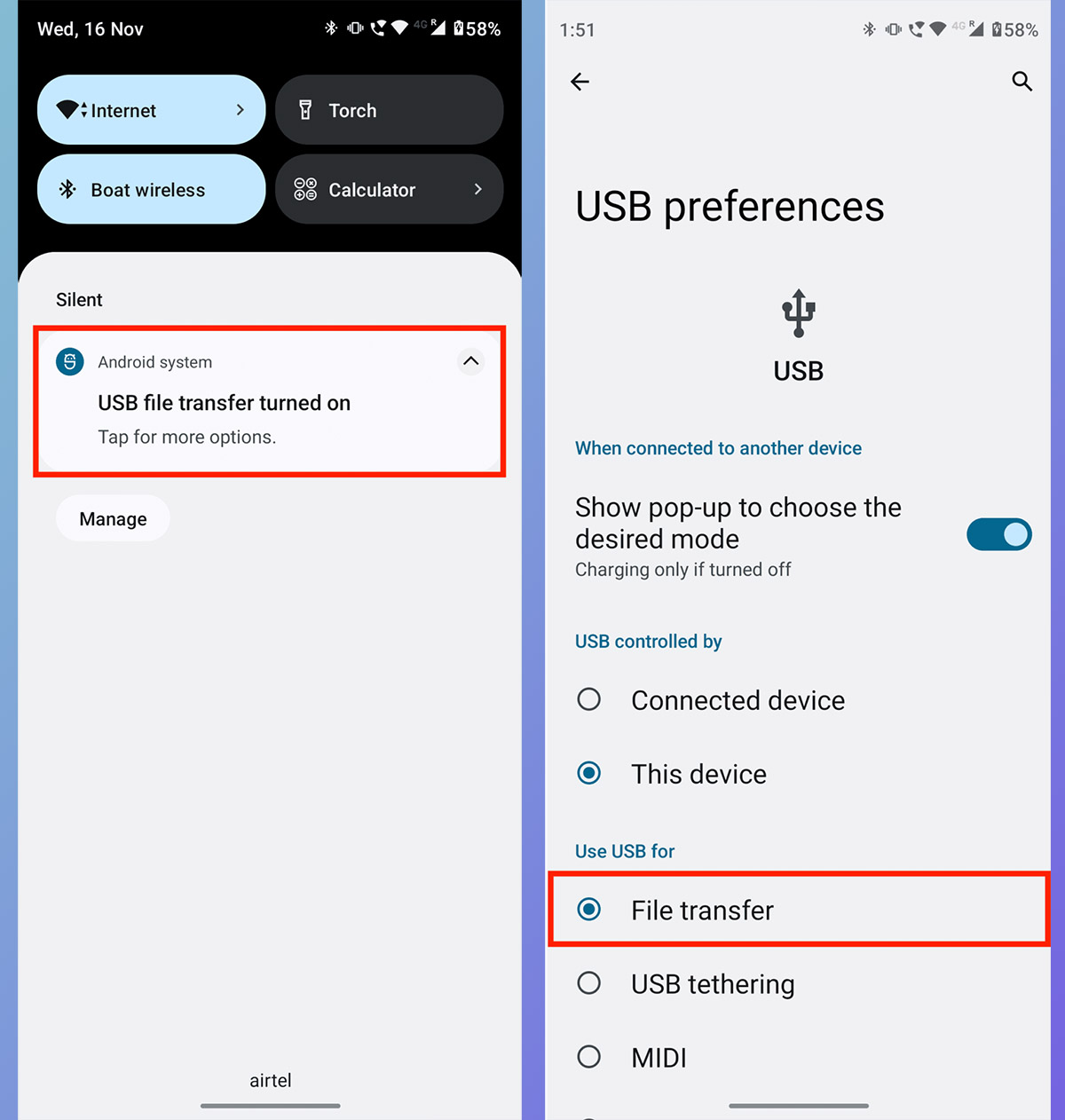Expand the Internet tile arrow

(240, 110)
